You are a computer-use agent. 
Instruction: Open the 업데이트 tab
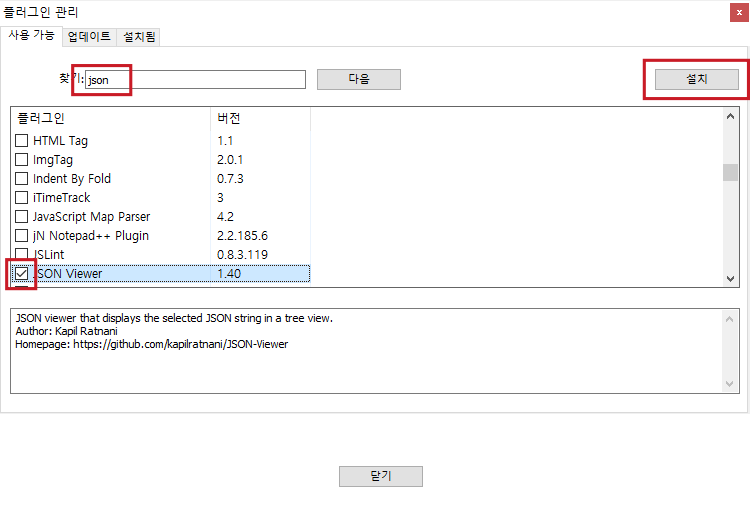click(89, 37)
